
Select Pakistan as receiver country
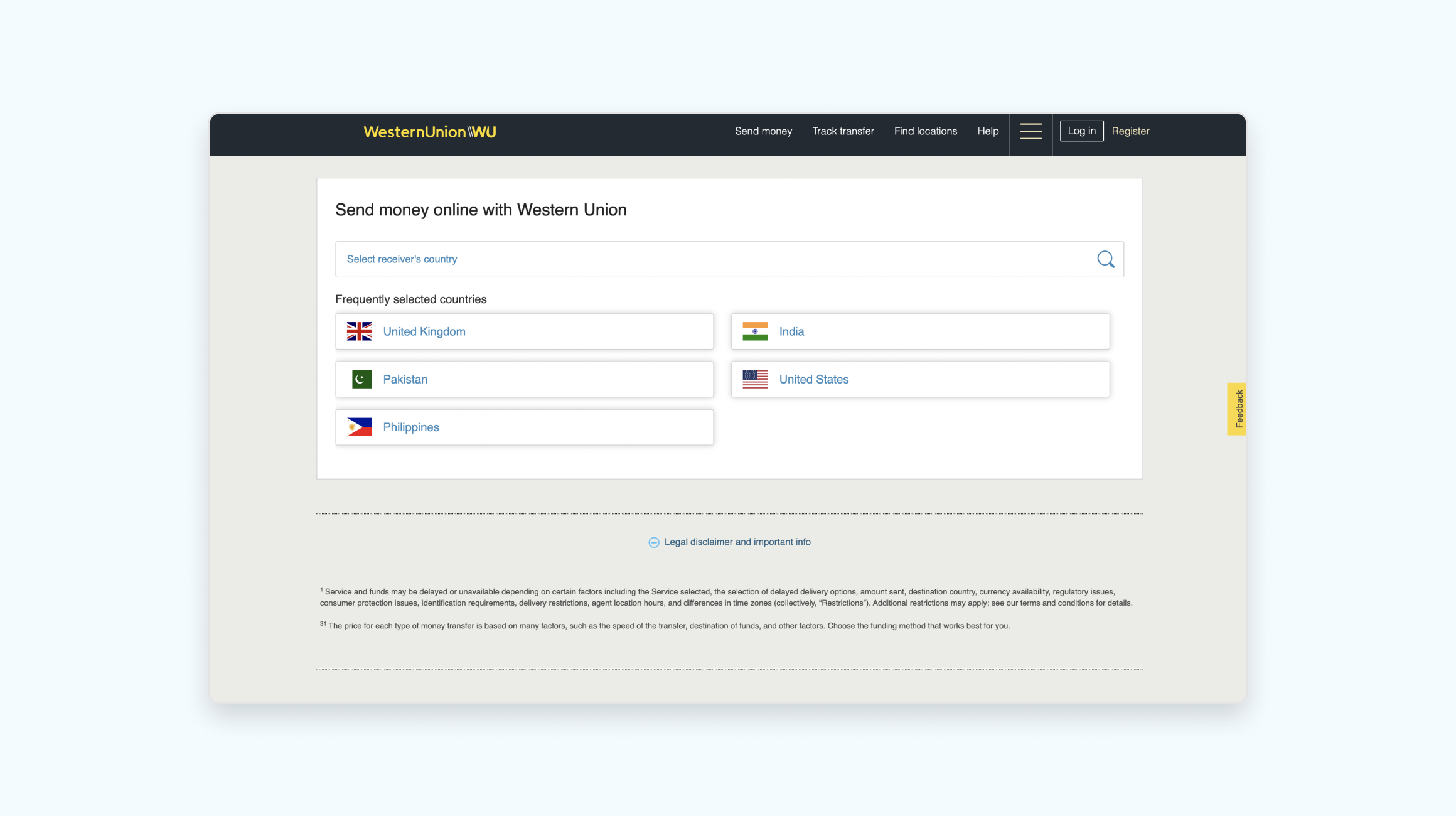524,379
